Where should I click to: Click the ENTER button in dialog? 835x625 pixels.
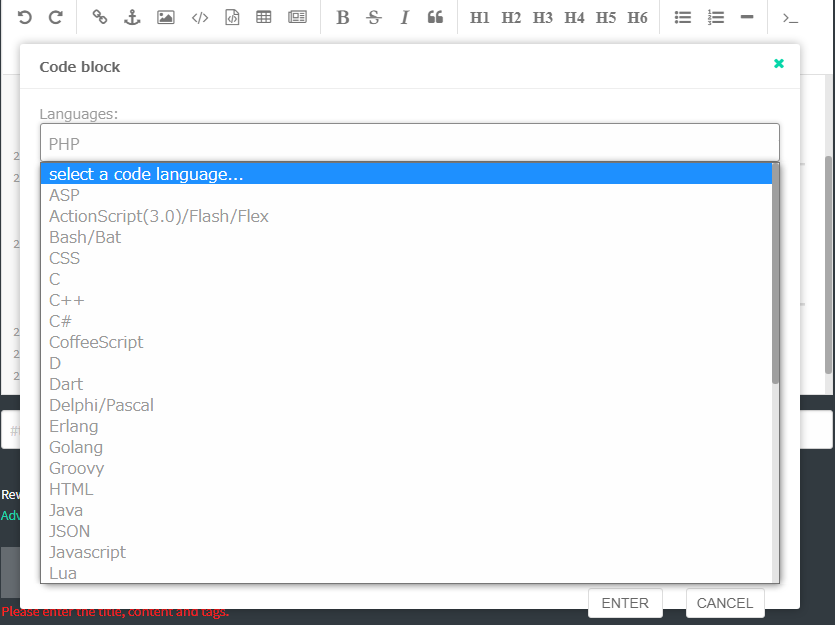click(625, 603)
